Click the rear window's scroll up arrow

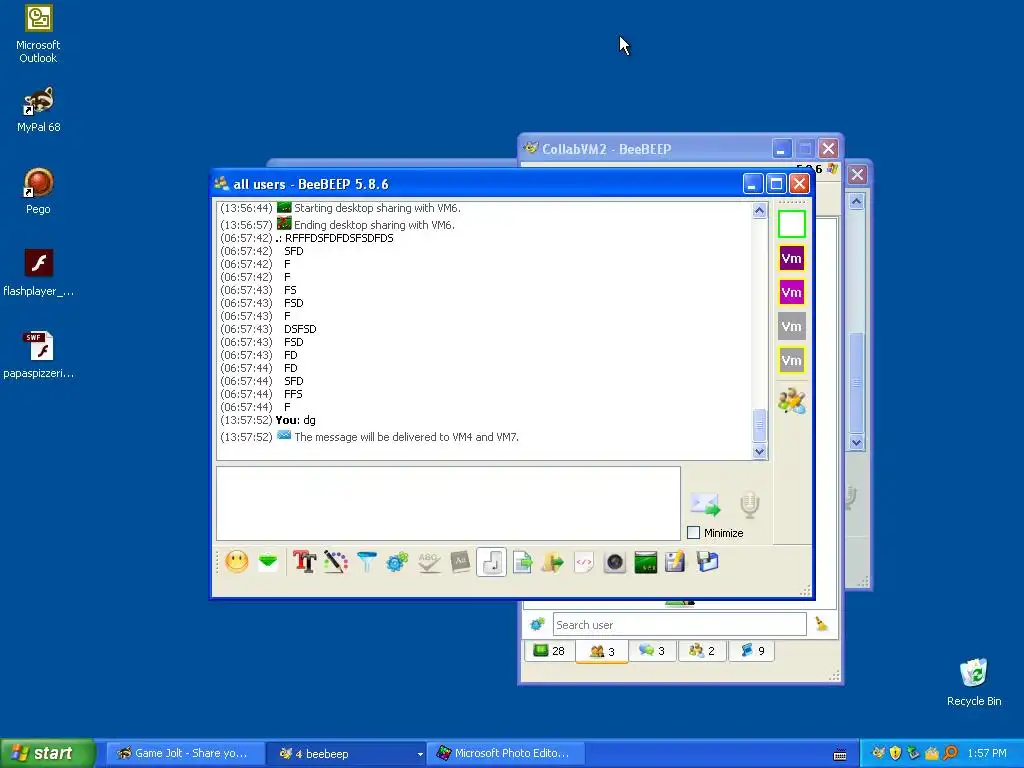coord(856,201)
